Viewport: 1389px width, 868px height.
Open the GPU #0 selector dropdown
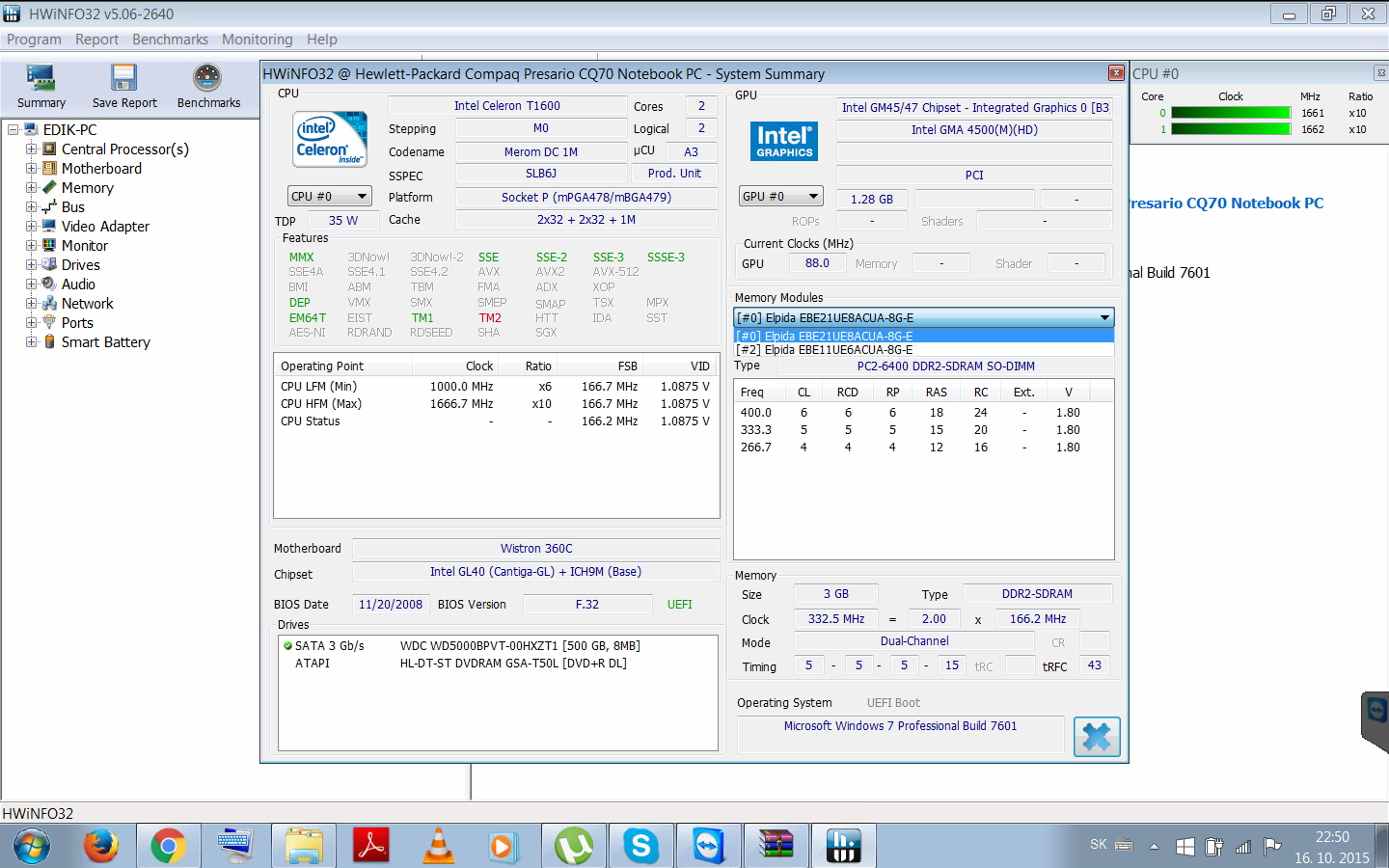[781, 196]
